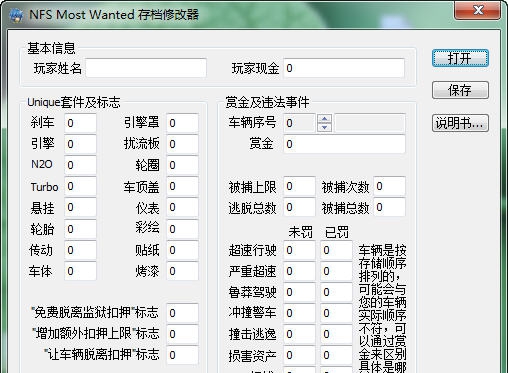
Task: Click 损害资产 未罚 field
Action: point(299,355)
